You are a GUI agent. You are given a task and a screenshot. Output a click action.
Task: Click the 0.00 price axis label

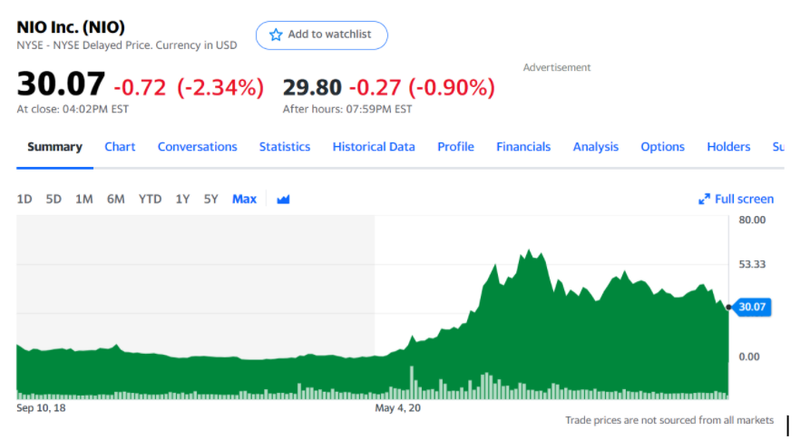(749, 357)
